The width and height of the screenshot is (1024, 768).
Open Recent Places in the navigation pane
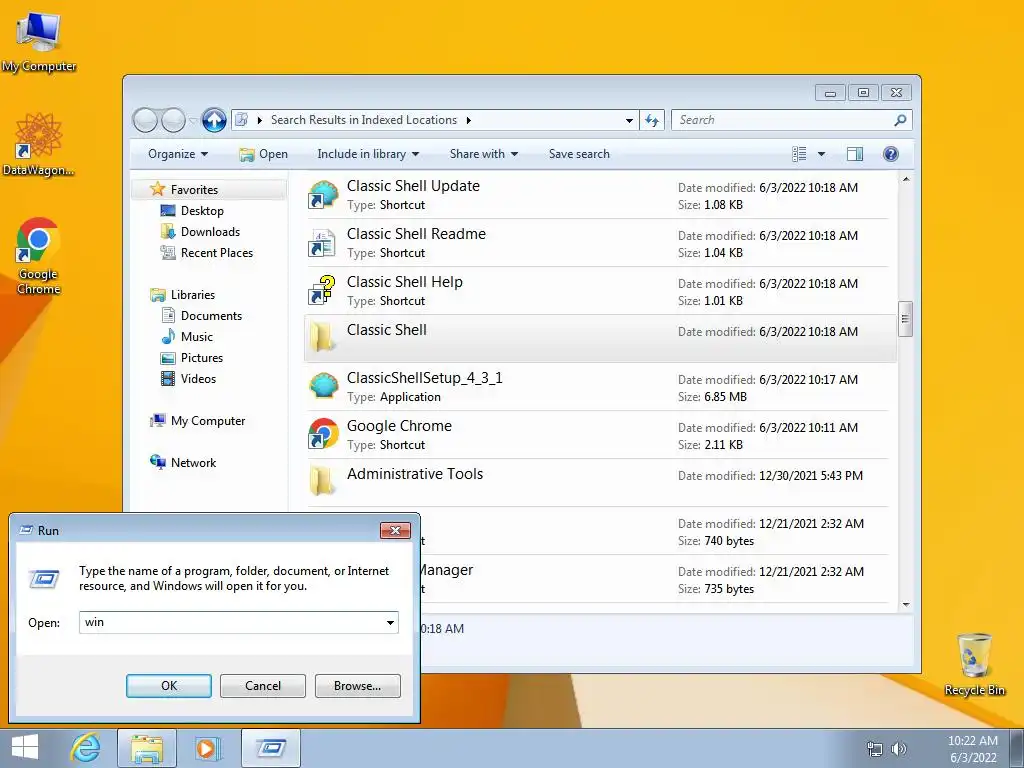pyautogui.click(x=216, y=253)
